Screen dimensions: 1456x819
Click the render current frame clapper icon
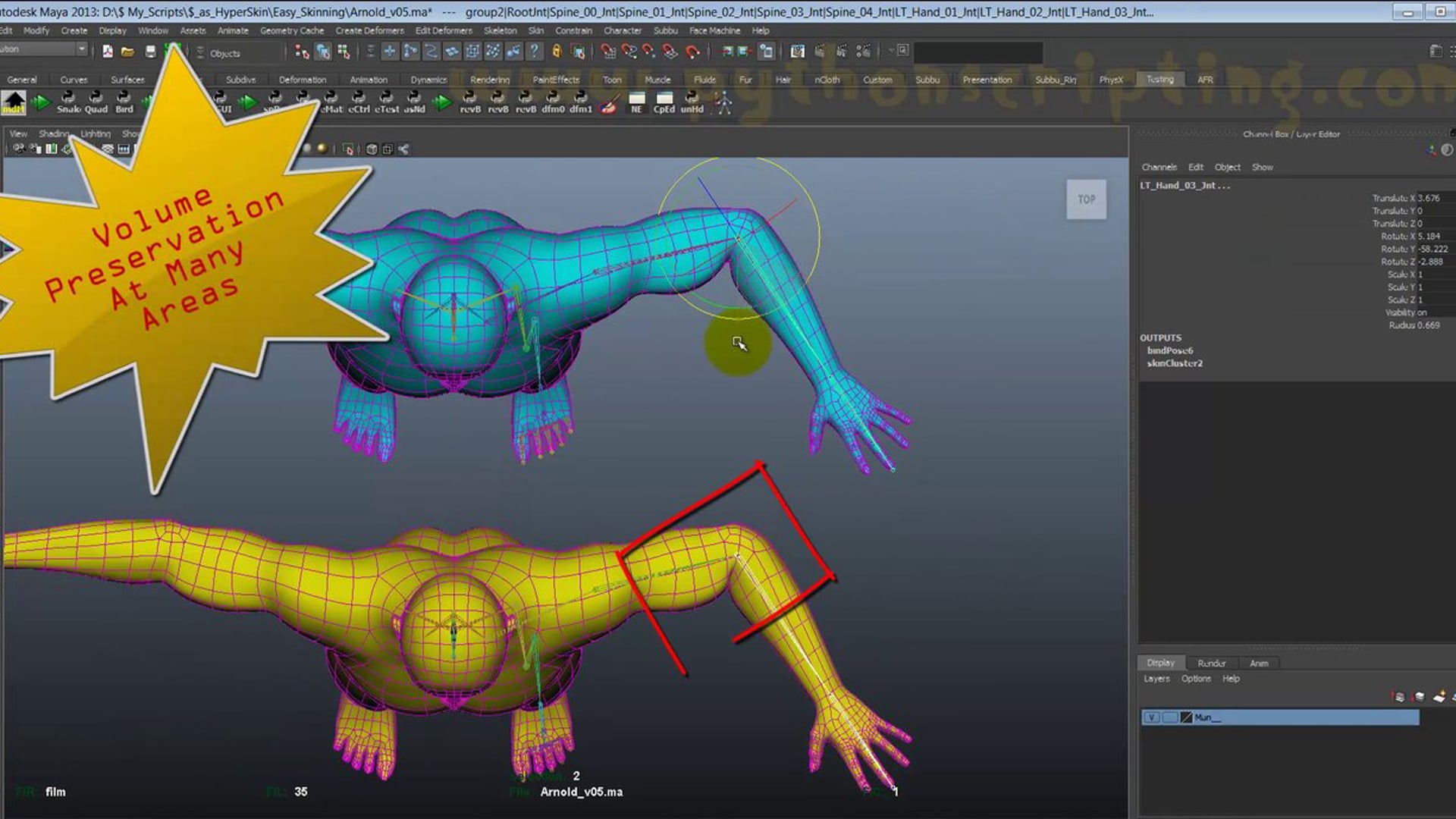(820, 52)
